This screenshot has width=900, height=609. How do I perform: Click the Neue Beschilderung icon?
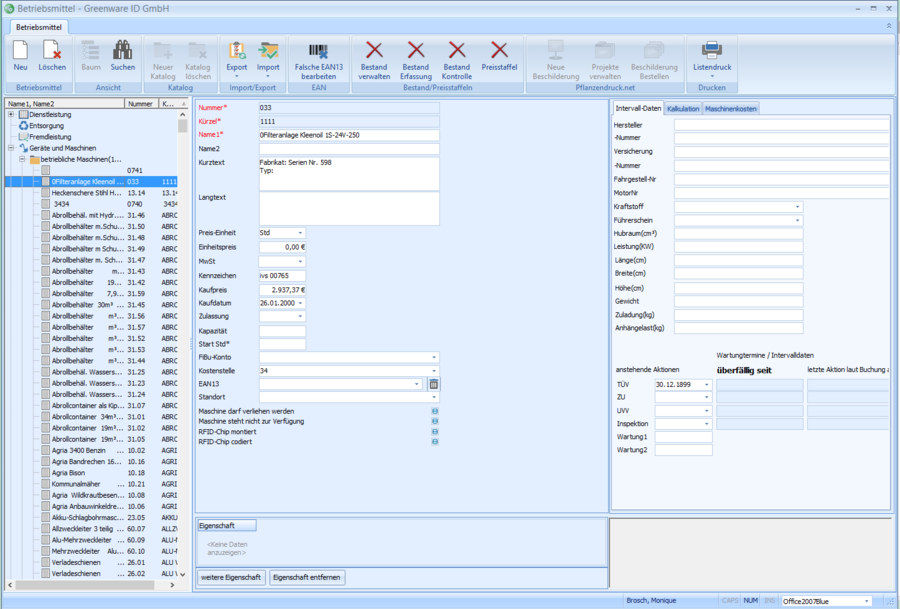[x=556, y=51]
